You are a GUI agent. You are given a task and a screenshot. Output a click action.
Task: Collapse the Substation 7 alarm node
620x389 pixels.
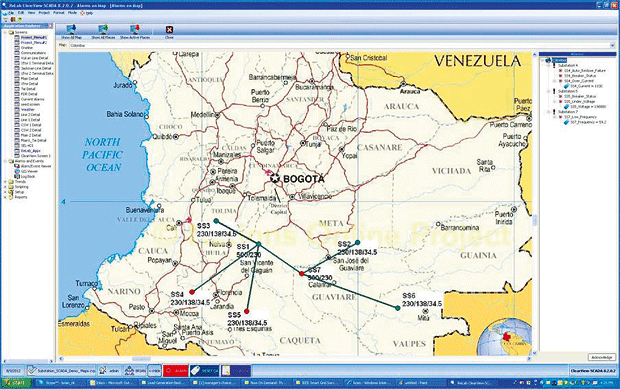point(548,112)
